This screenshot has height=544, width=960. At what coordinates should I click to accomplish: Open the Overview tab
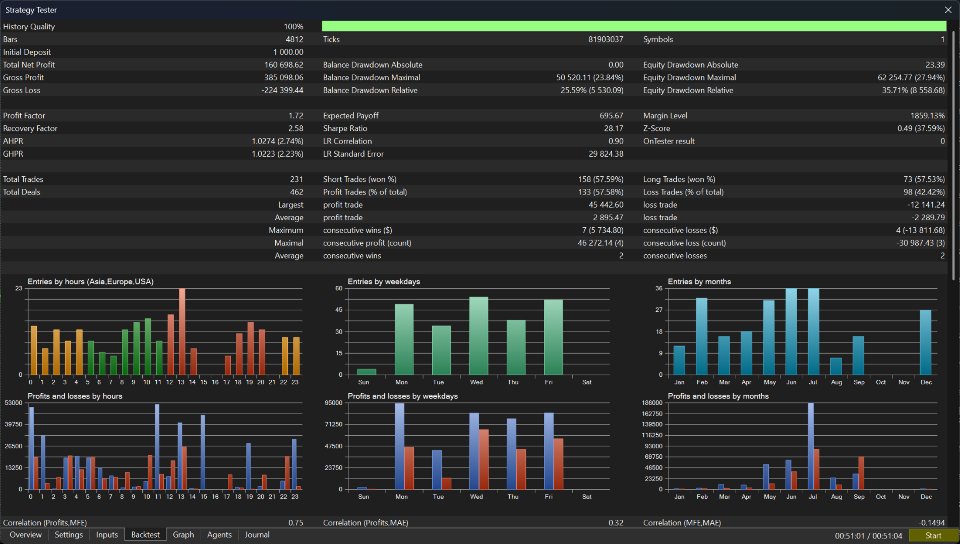click(x=26, y=535)
